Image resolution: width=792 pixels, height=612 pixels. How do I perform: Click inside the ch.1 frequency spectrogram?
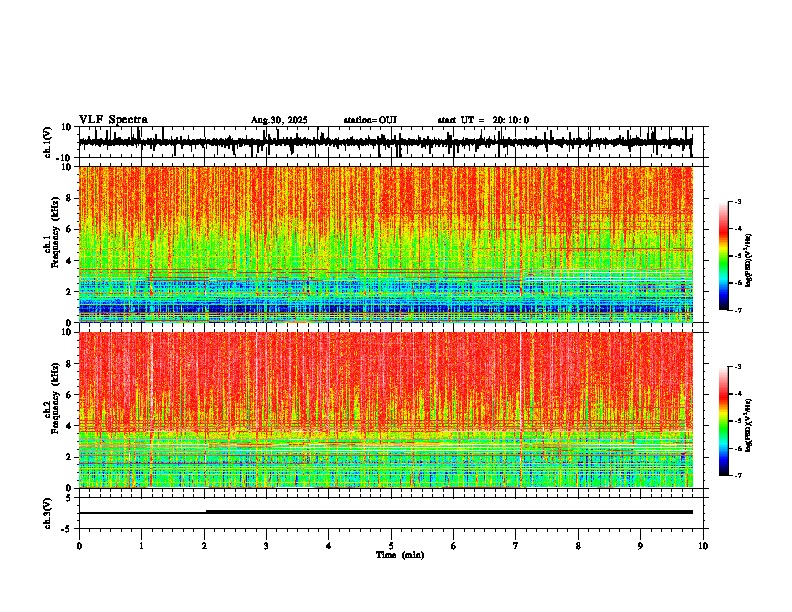385,244
